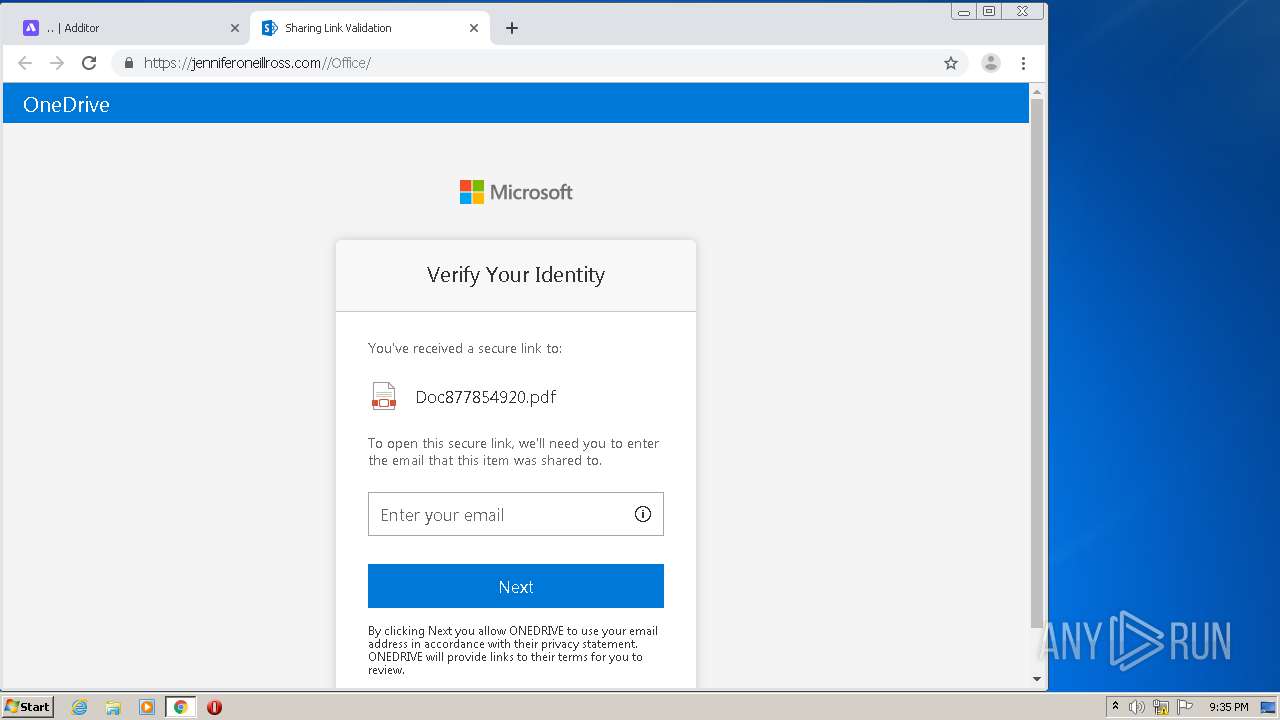Viewport: 1280px width, 720px height.
Task: Switch to the Additor tab
Action: [x=130, y=28]
